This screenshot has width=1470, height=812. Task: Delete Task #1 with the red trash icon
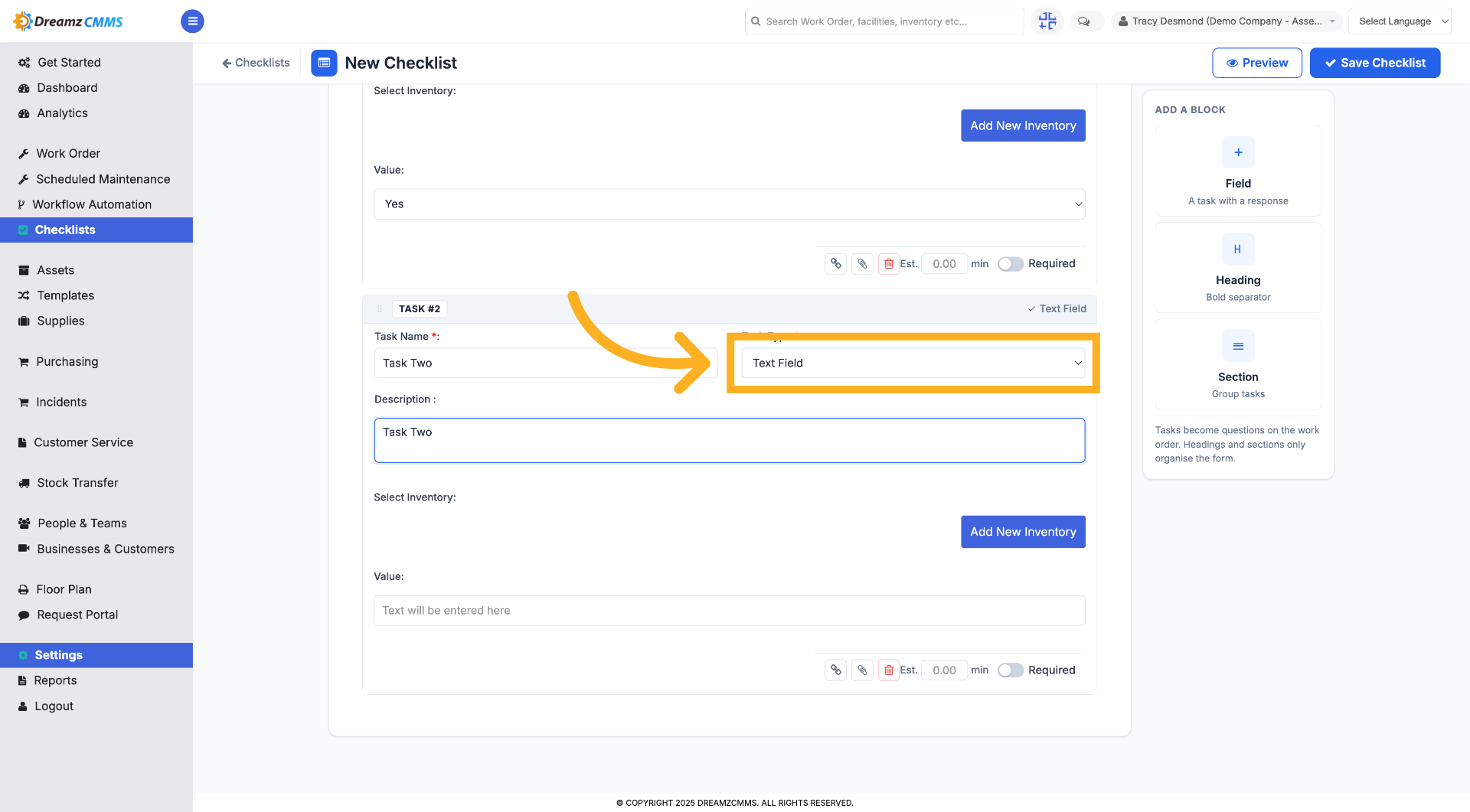pos(889,264)
